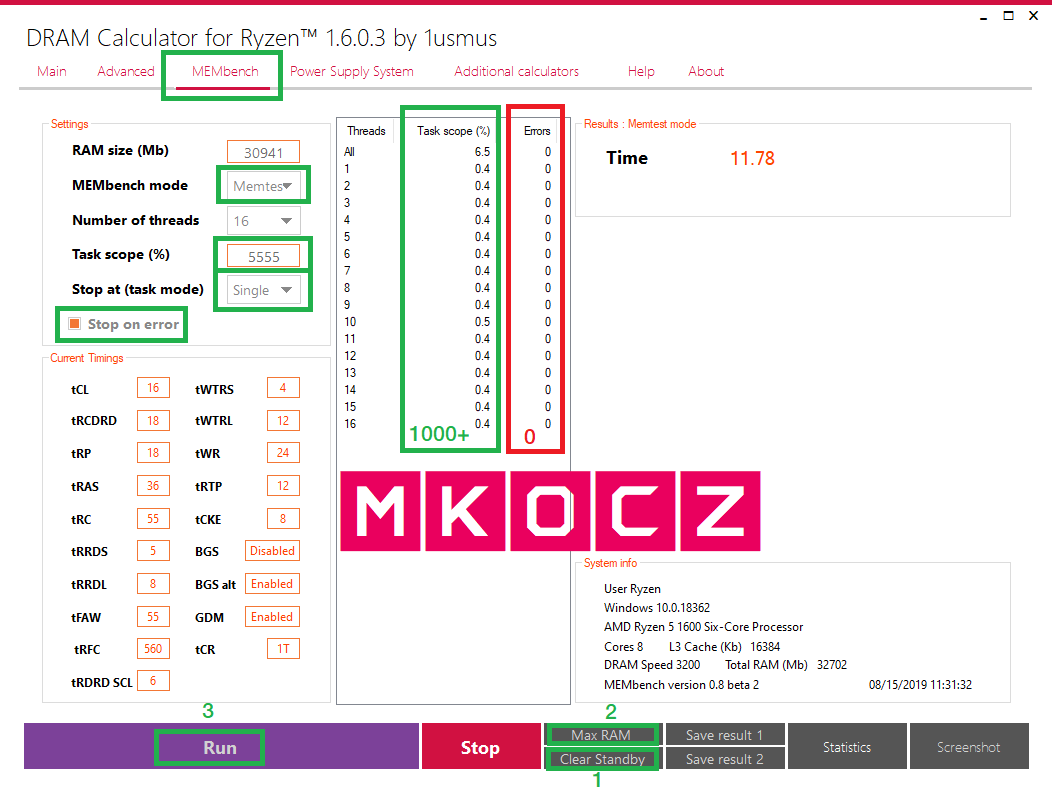The height and width of the screenshot is (790, 1052).
Task: Select the All threads row
Action: click(450, 152)
